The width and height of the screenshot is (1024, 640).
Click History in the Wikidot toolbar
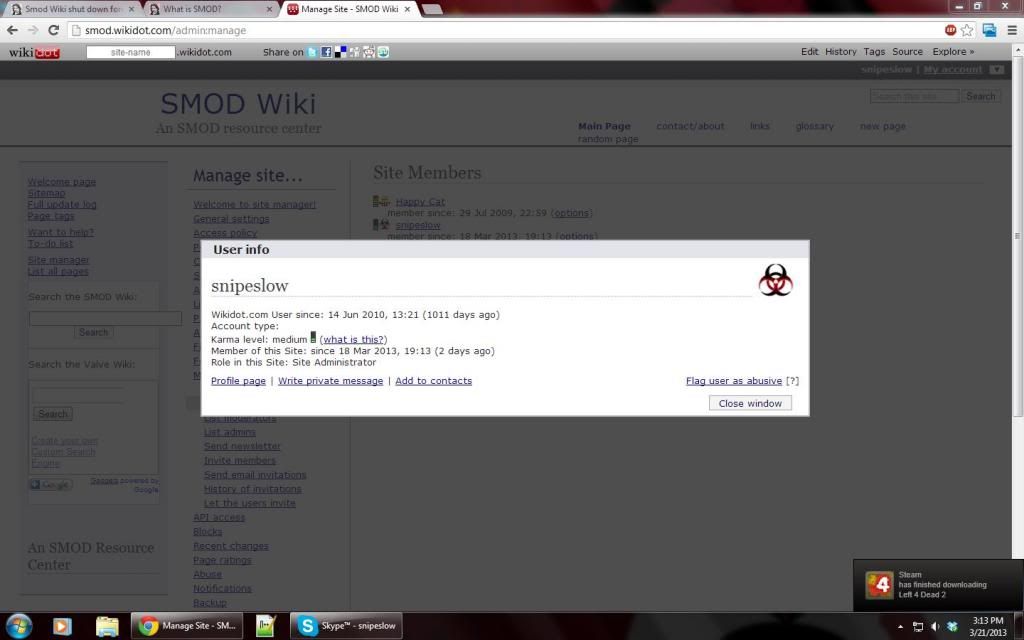click(x=840, y=52)
